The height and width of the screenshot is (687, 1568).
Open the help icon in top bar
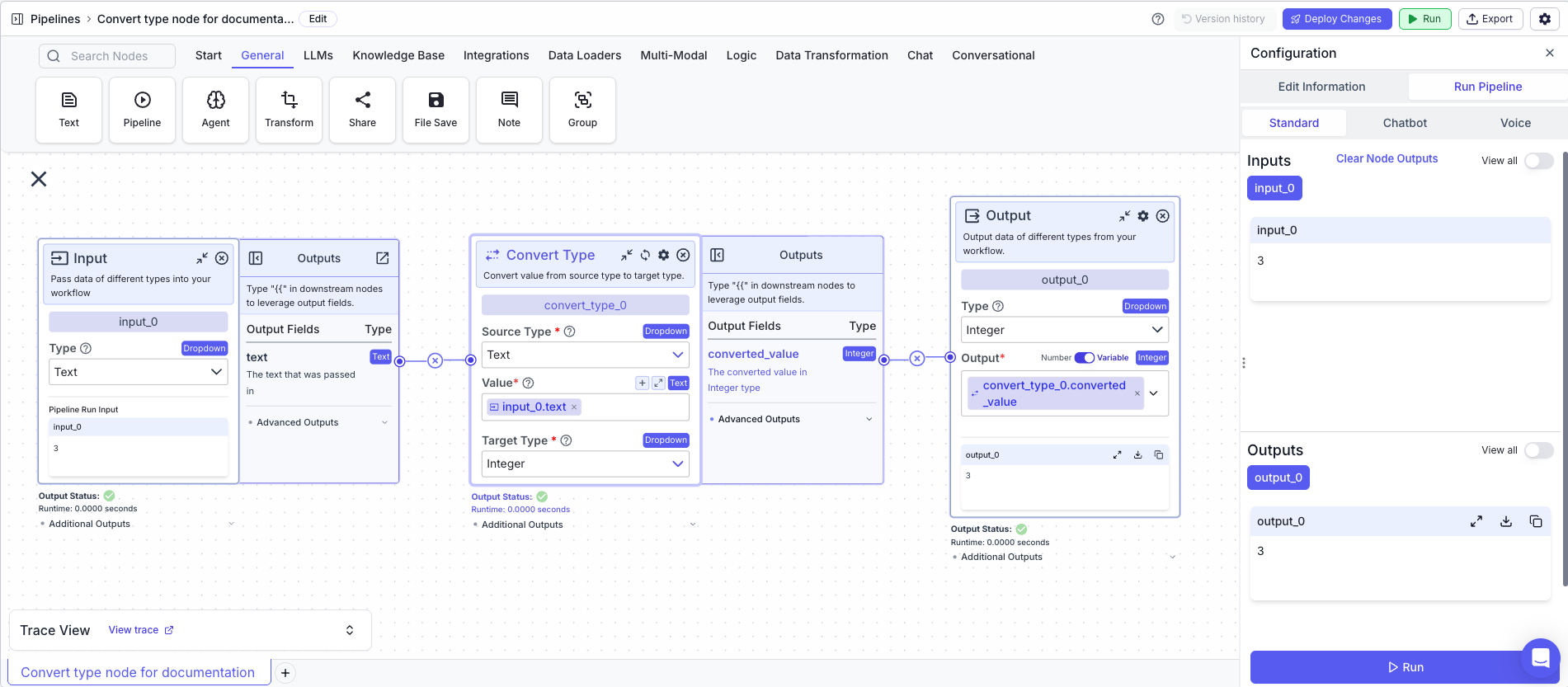tap(1158, 19)
